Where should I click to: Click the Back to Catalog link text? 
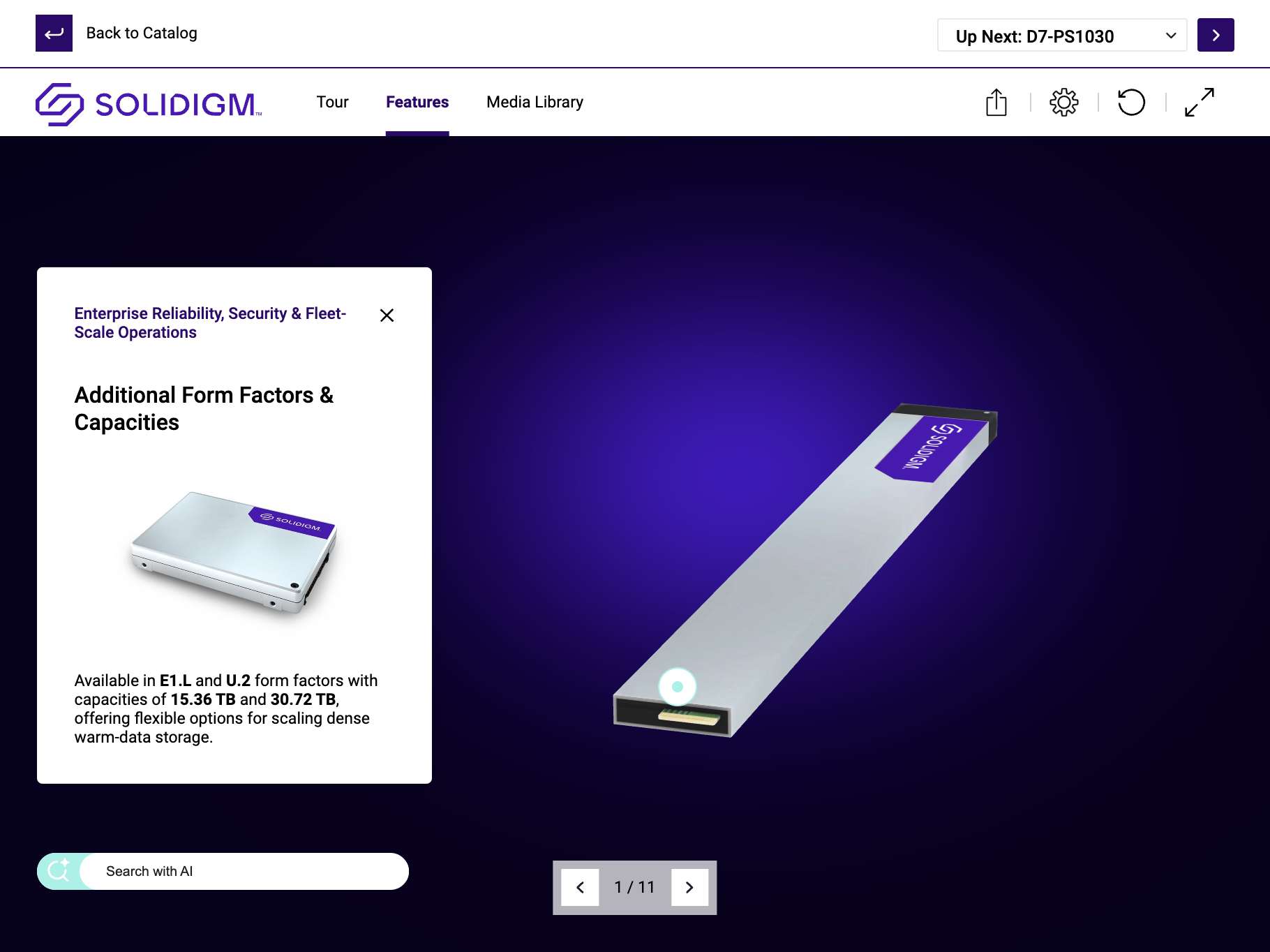point(142,33)
